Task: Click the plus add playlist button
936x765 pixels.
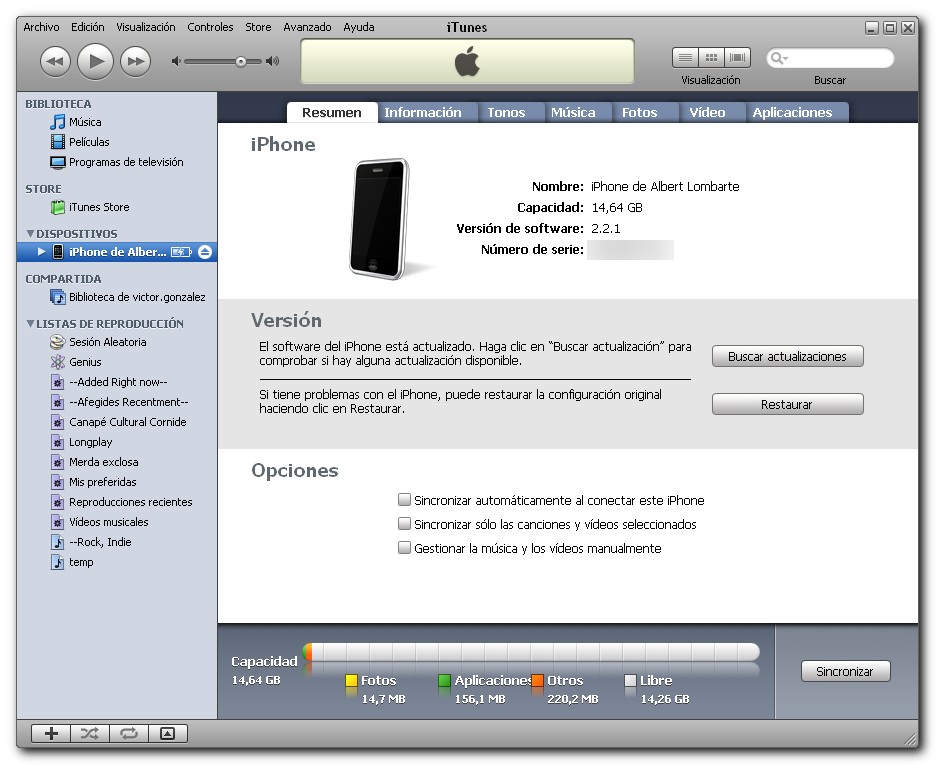Action: coord(51,733)
